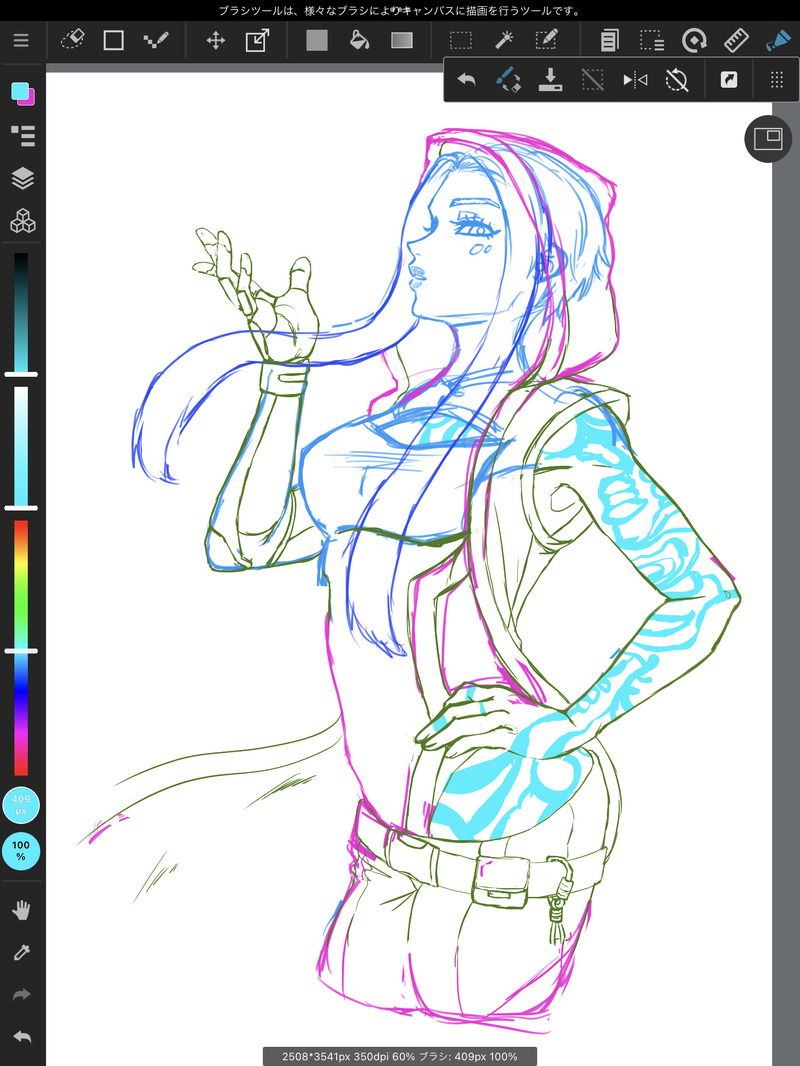Select the Magic Wand tool
The image size is (800, 1066).
click(503, 40)
